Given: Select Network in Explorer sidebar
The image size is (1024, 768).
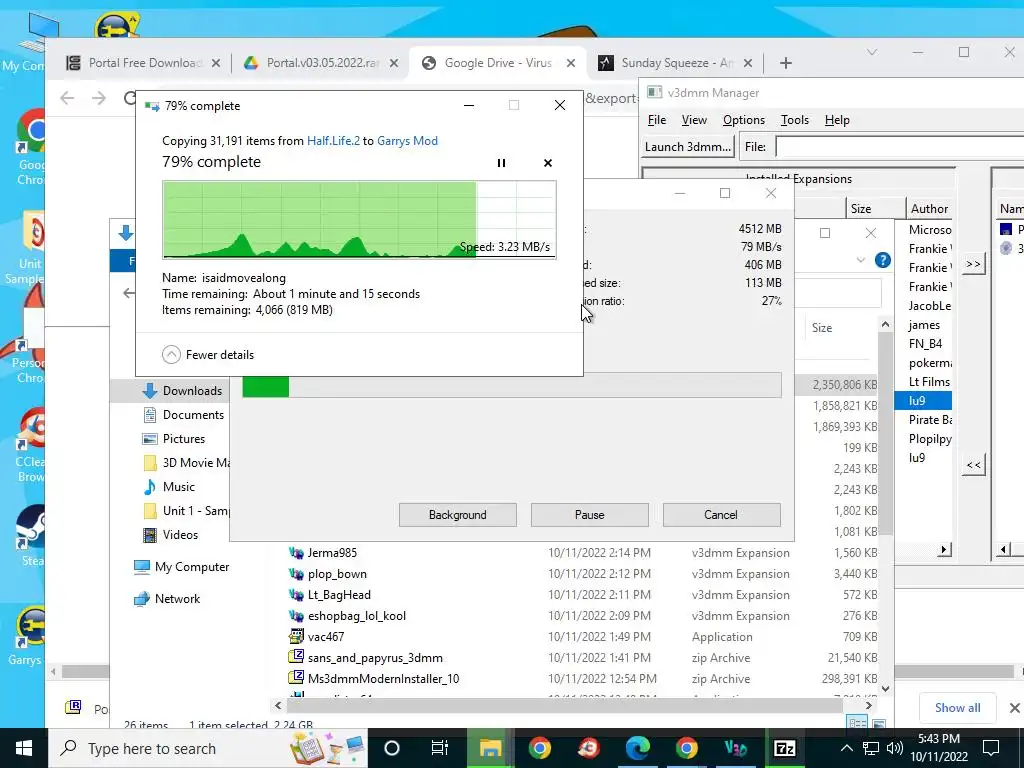Looking at the screenshot, I should tap(167, 598).
